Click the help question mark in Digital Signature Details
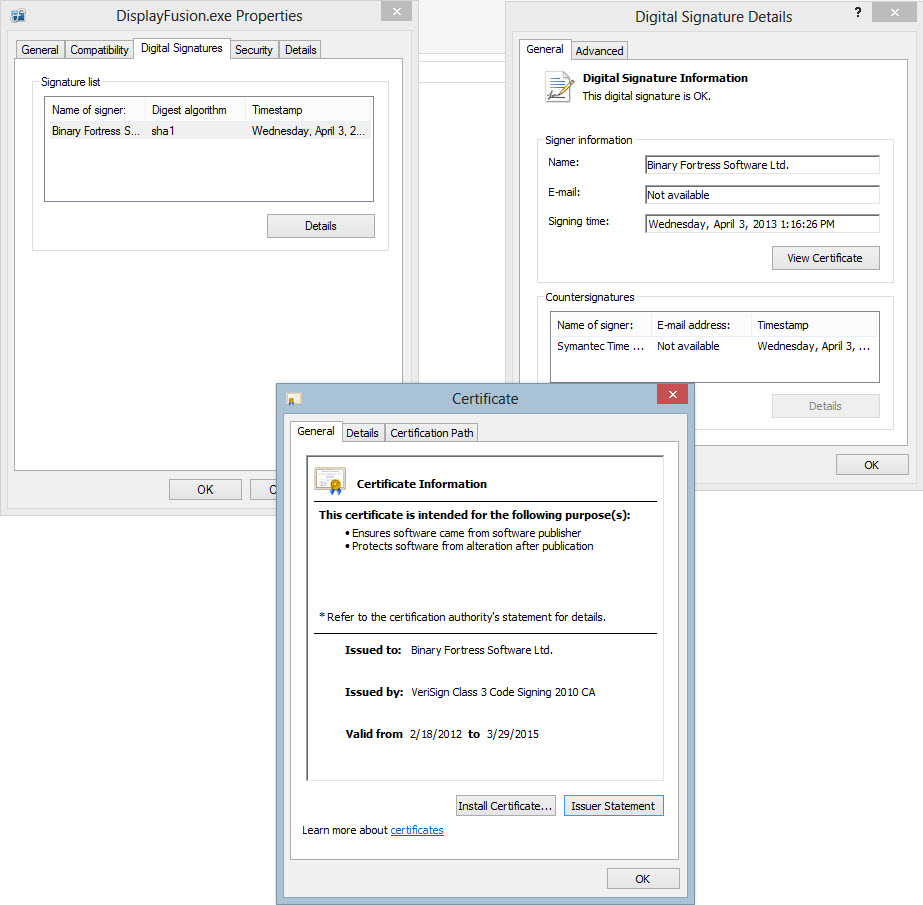923x905 pixels. point(858,12)
